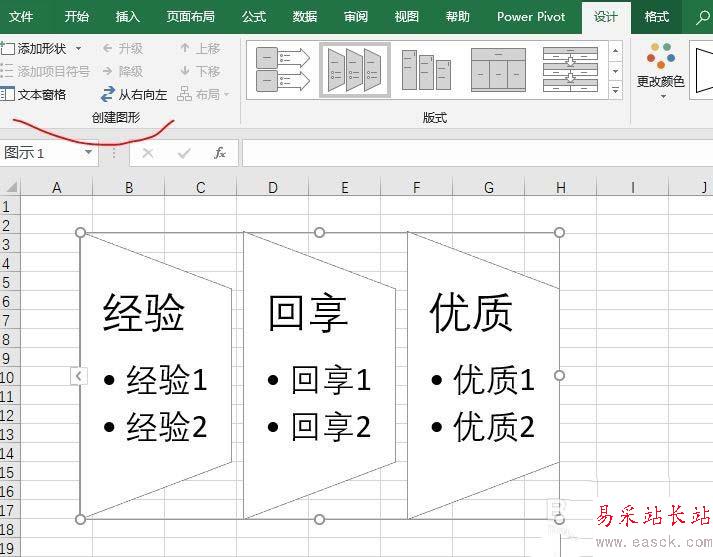Screen dimensions: 713x557
Task: Select column D header
Action: click(272, 187)
